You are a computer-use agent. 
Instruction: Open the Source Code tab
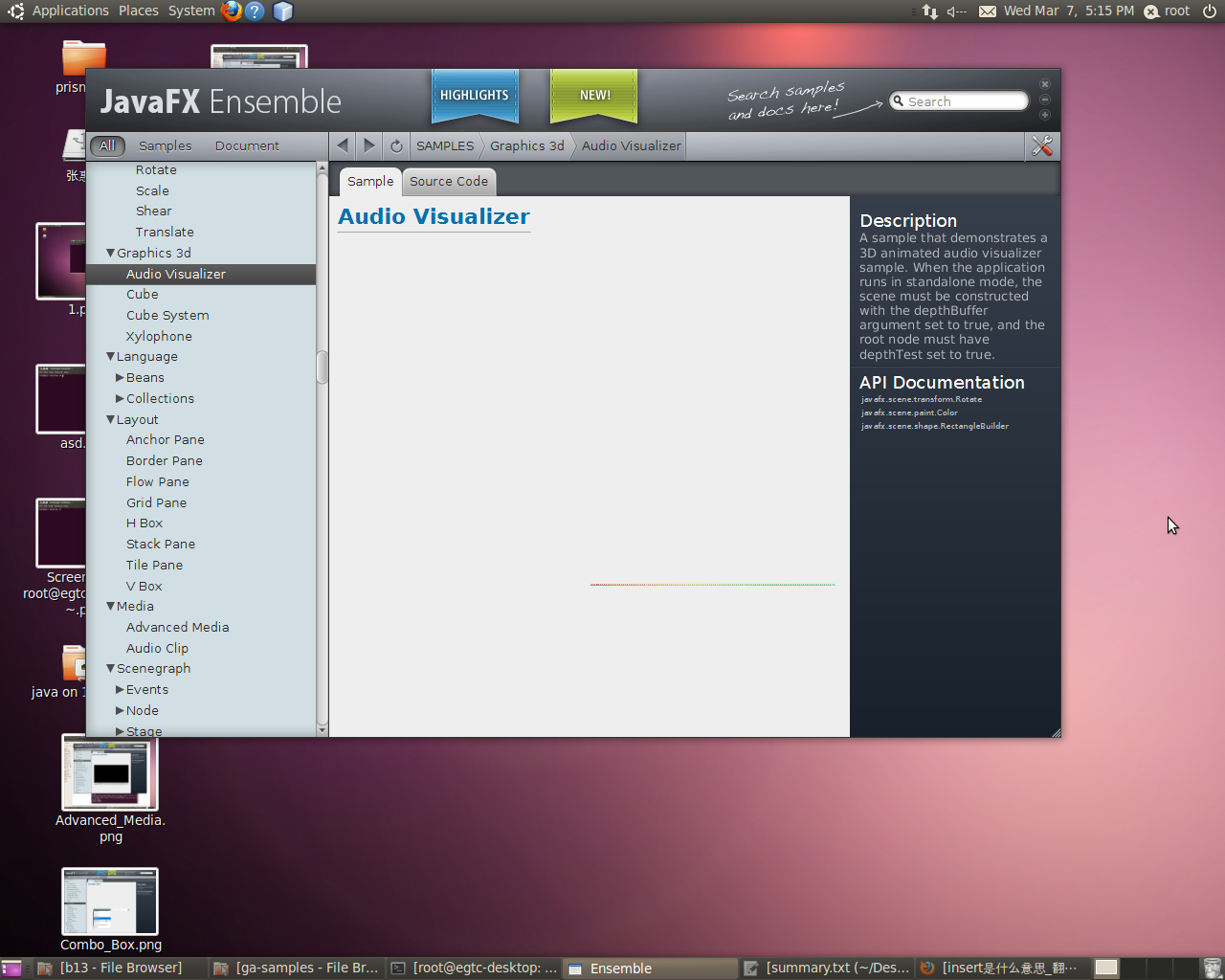pyautogui.click(x=449, y=181)
